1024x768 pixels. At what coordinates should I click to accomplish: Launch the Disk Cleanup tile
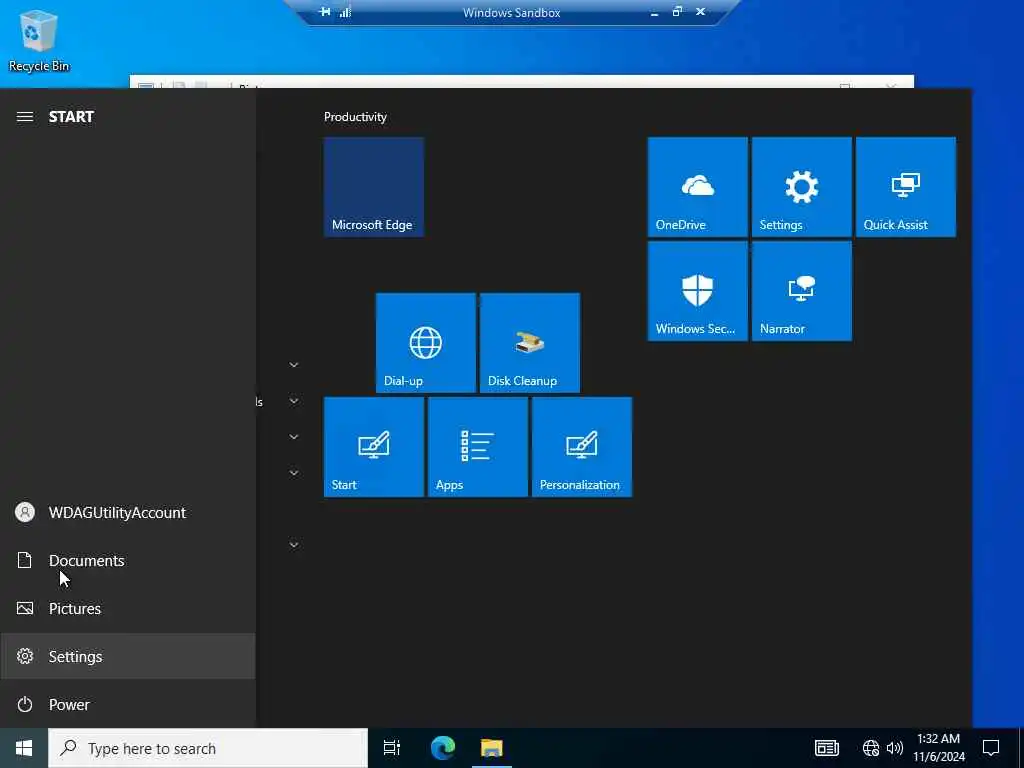530,343
